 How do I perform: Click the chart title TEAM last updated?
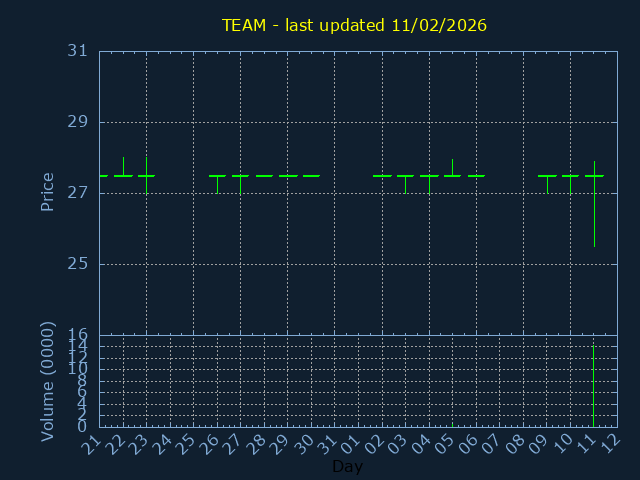354,25
